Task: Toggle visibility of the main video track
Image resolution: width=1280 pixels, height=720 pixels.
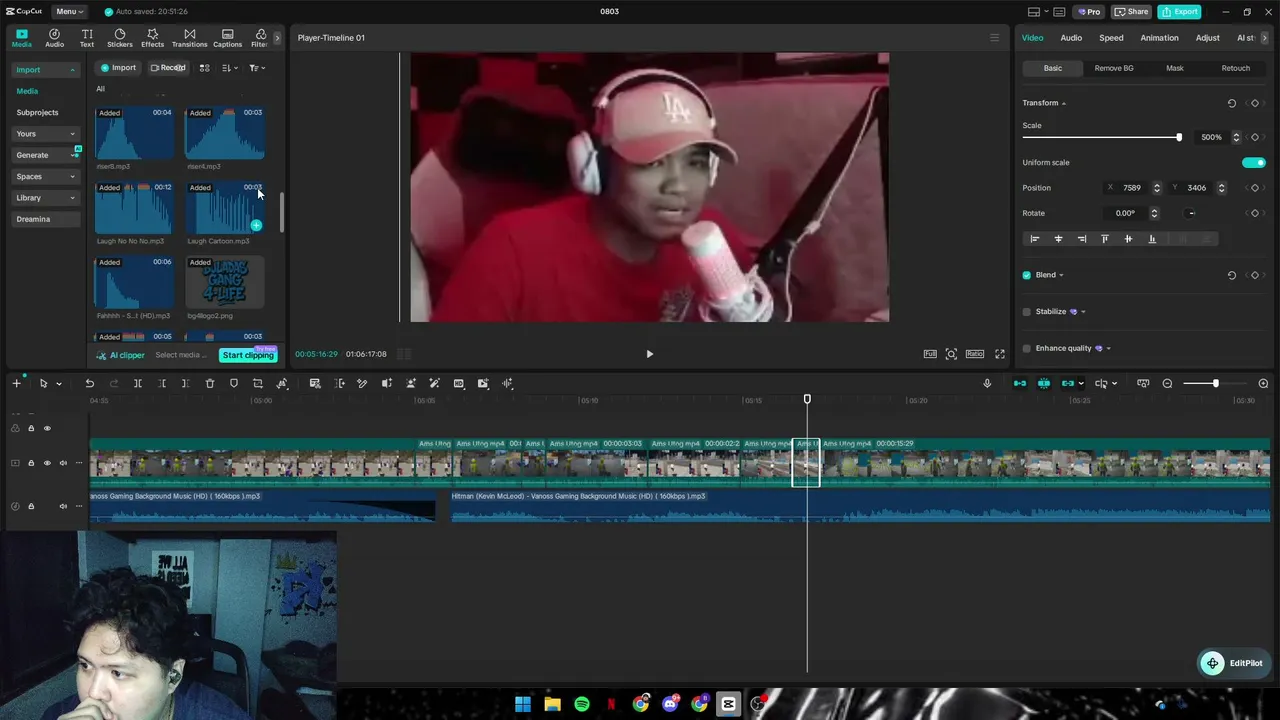Action: [x=47, y=463]
